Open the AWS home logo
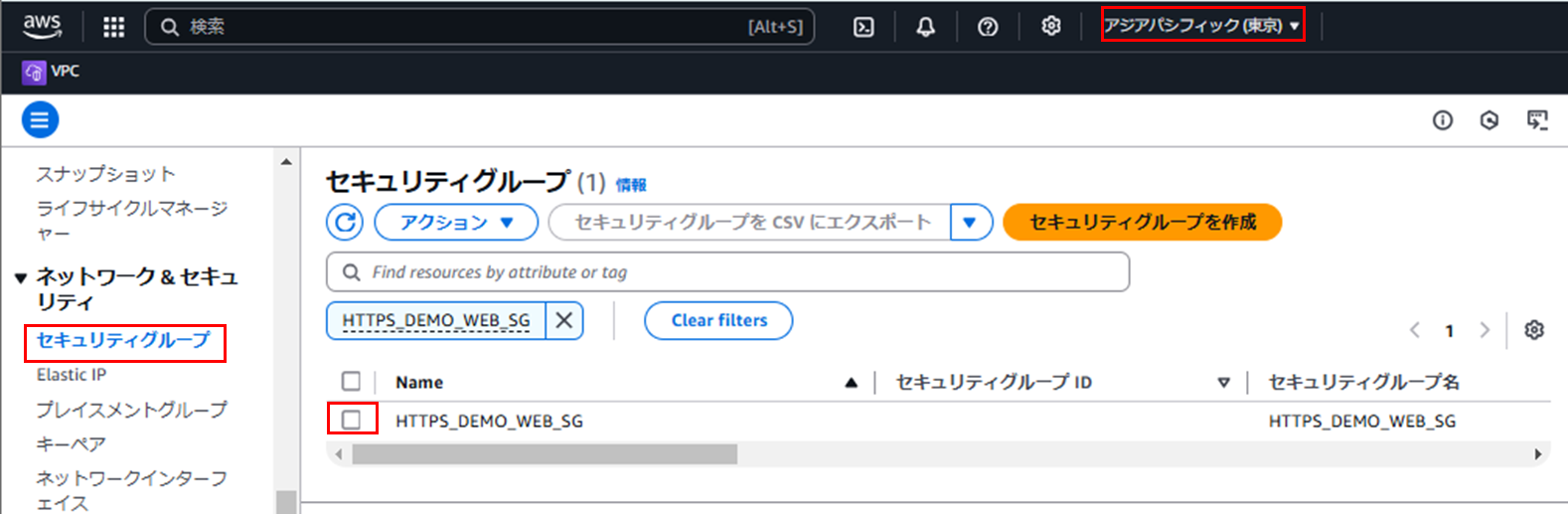The height and width of the screenshot is (514, 1568). click(x=42, y=26)
